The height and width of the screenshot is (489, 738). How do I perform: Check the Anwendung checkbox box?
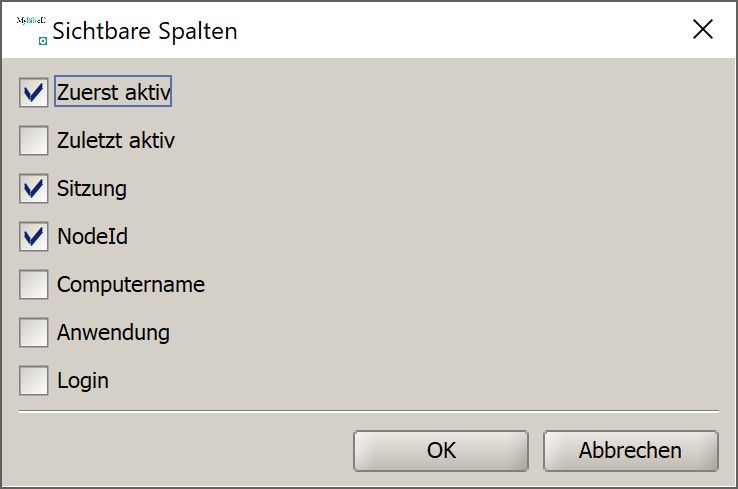(33, 332)
